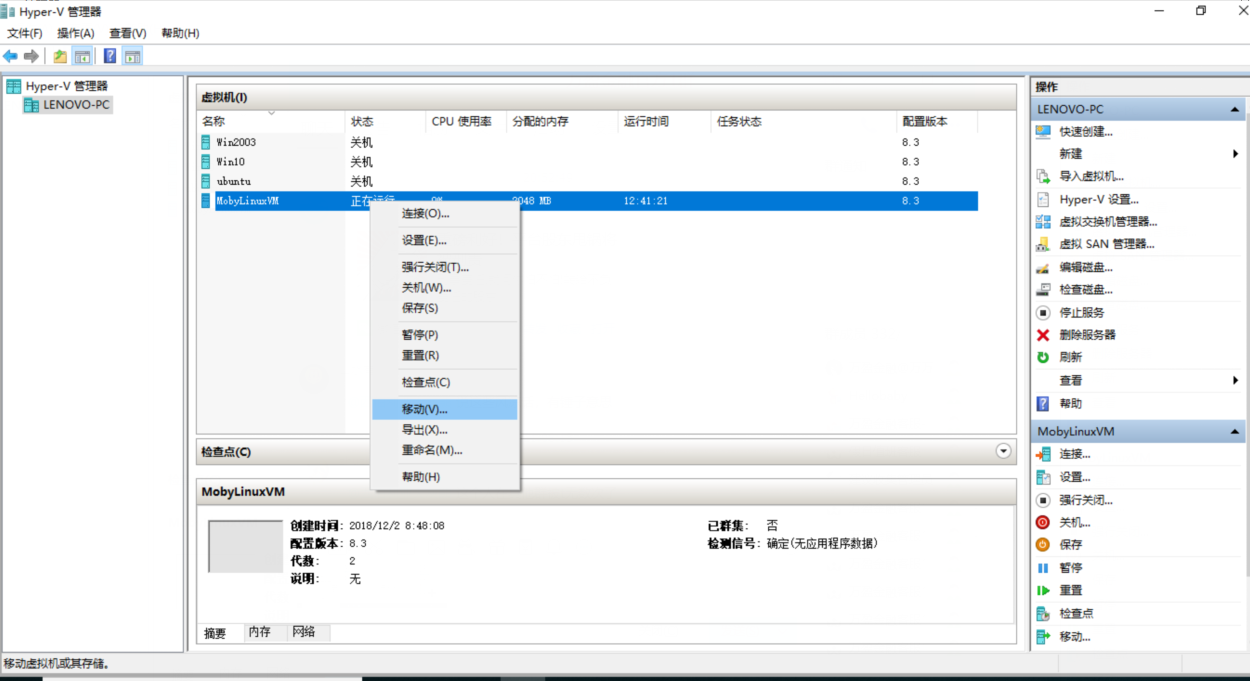
Task: Click the 帮助 icon under LENOVO-PC actions
Action: [1043, 404]
